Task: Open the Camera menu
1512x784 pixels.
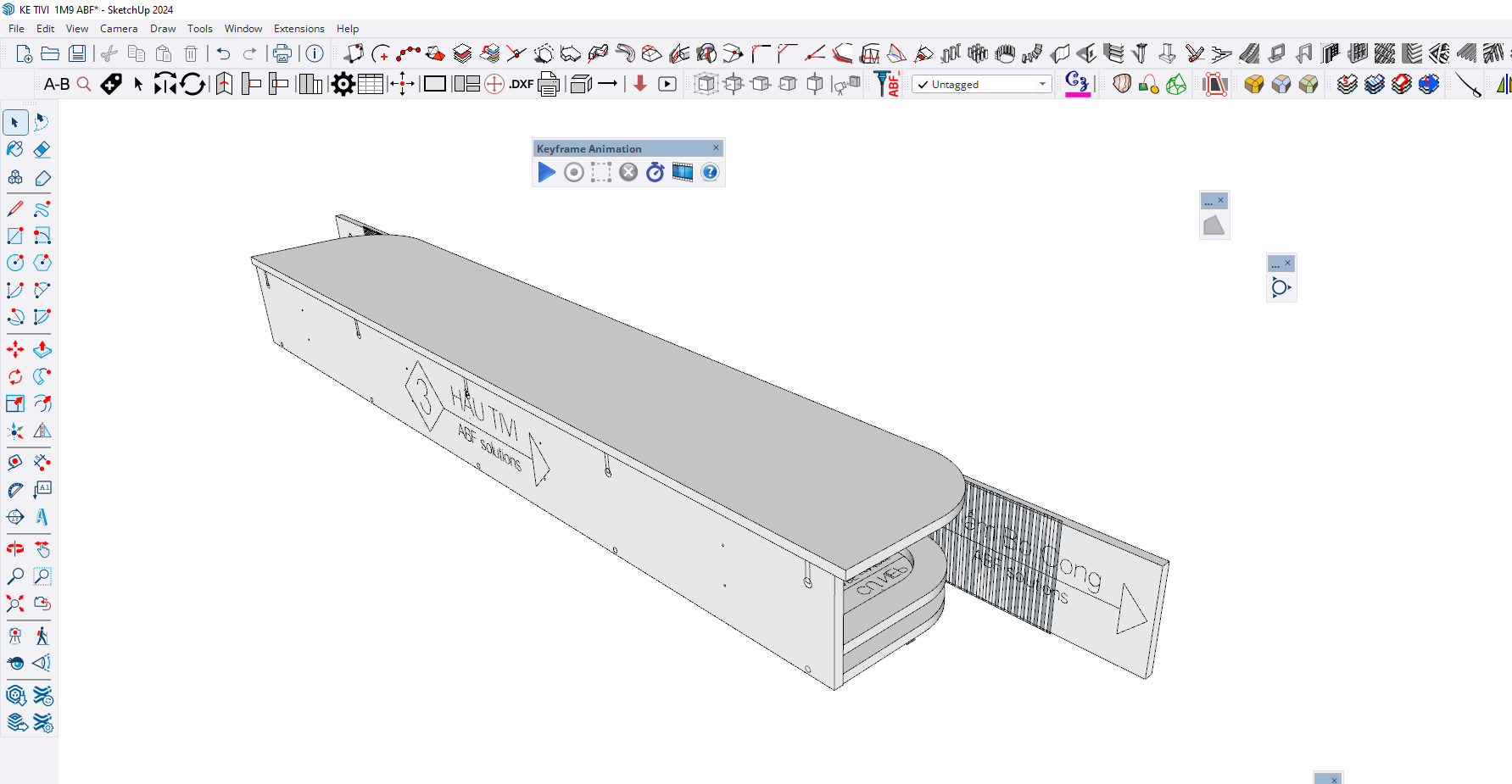Action: tap(118, 29)
